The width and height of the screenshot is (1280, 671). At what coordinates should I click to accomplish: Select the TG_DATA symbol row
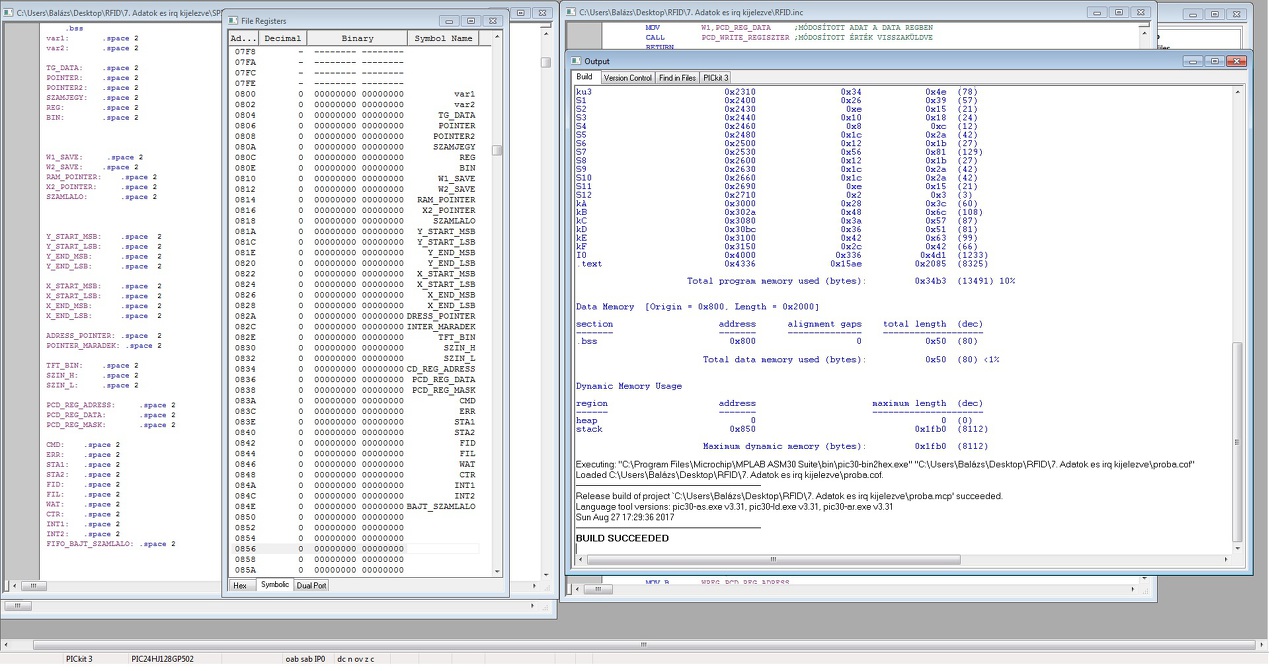point(354,115)
